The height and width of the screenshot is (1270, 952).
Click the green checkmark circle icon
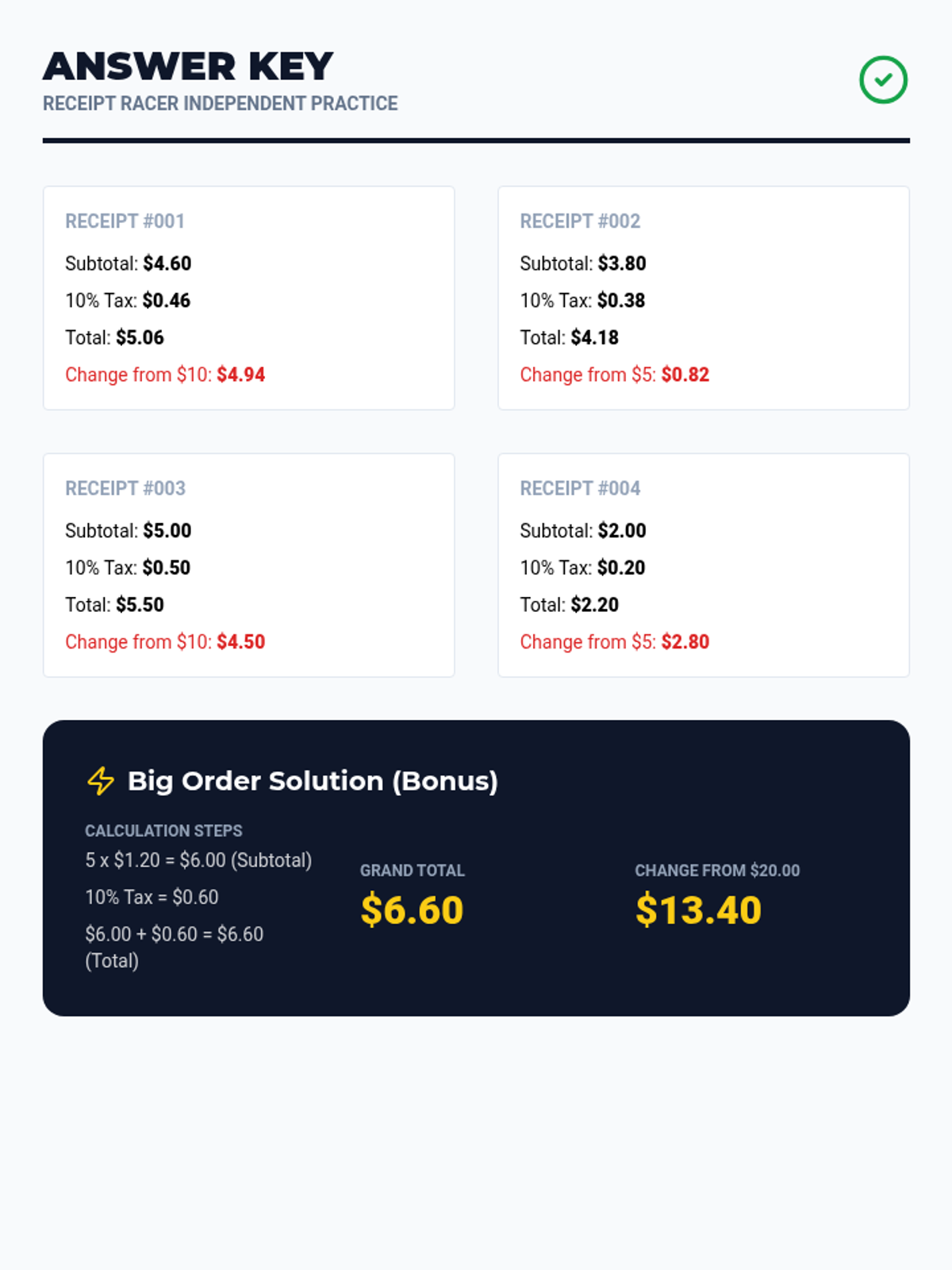coord(883,79)
